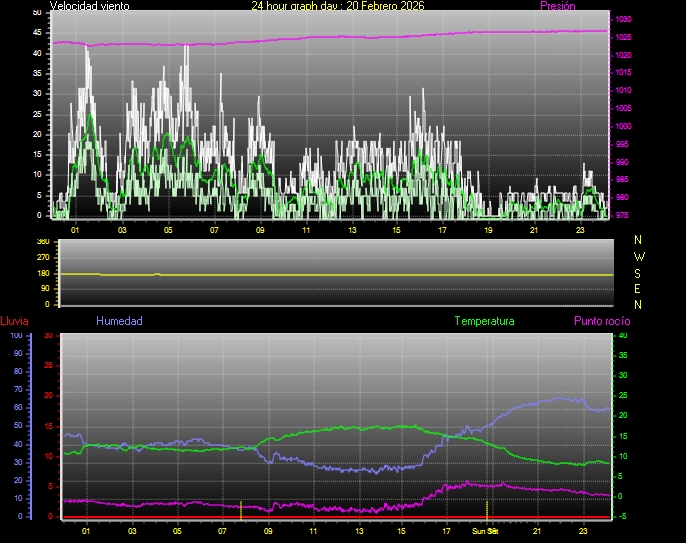Click hour 13 on the temperature graph axis

[358, 531]
